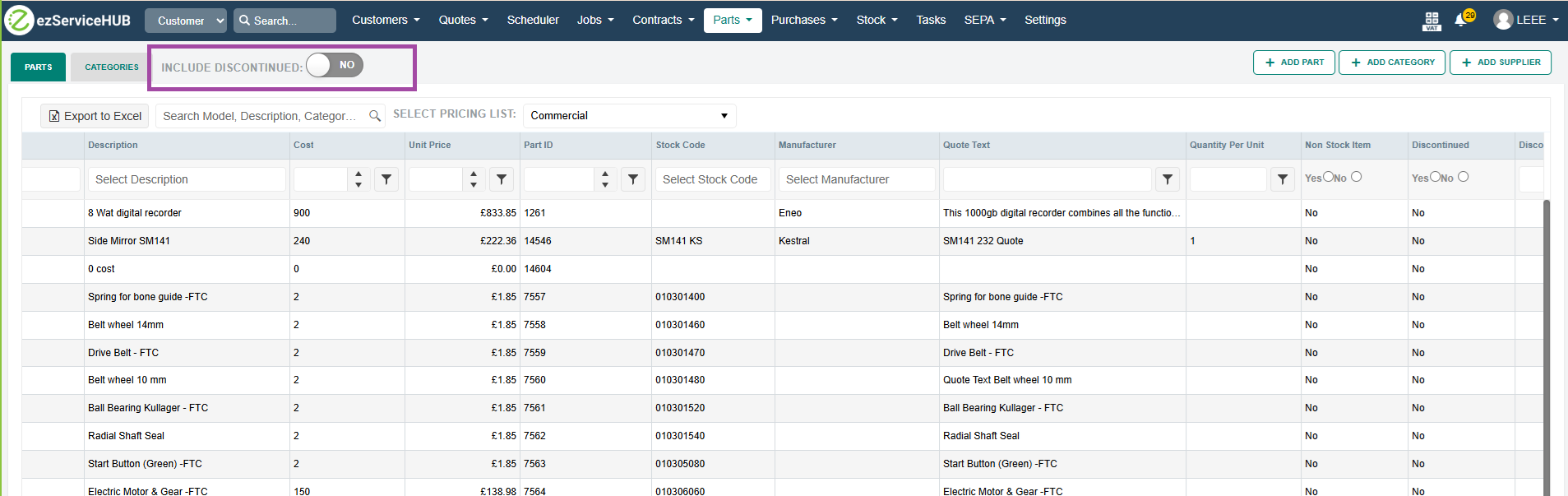This screenshot has width=1568, height=496.
Task: Open the Select Pricing List dropdown
Action: (629, 116)
